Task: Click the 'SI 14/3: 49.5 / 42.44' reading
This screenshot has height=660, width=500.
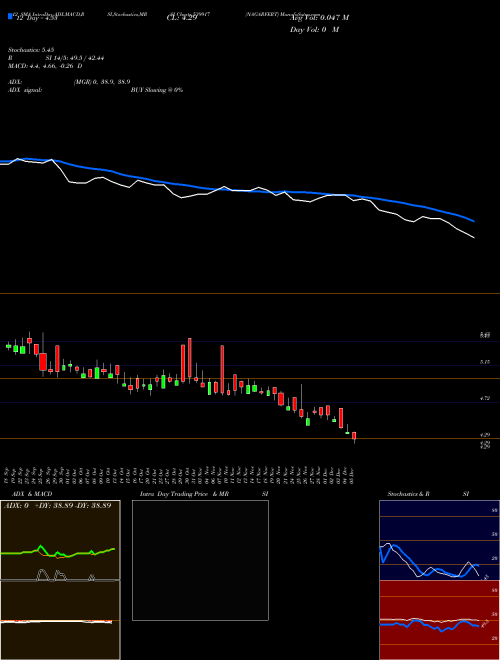Action: pos(75,58)
